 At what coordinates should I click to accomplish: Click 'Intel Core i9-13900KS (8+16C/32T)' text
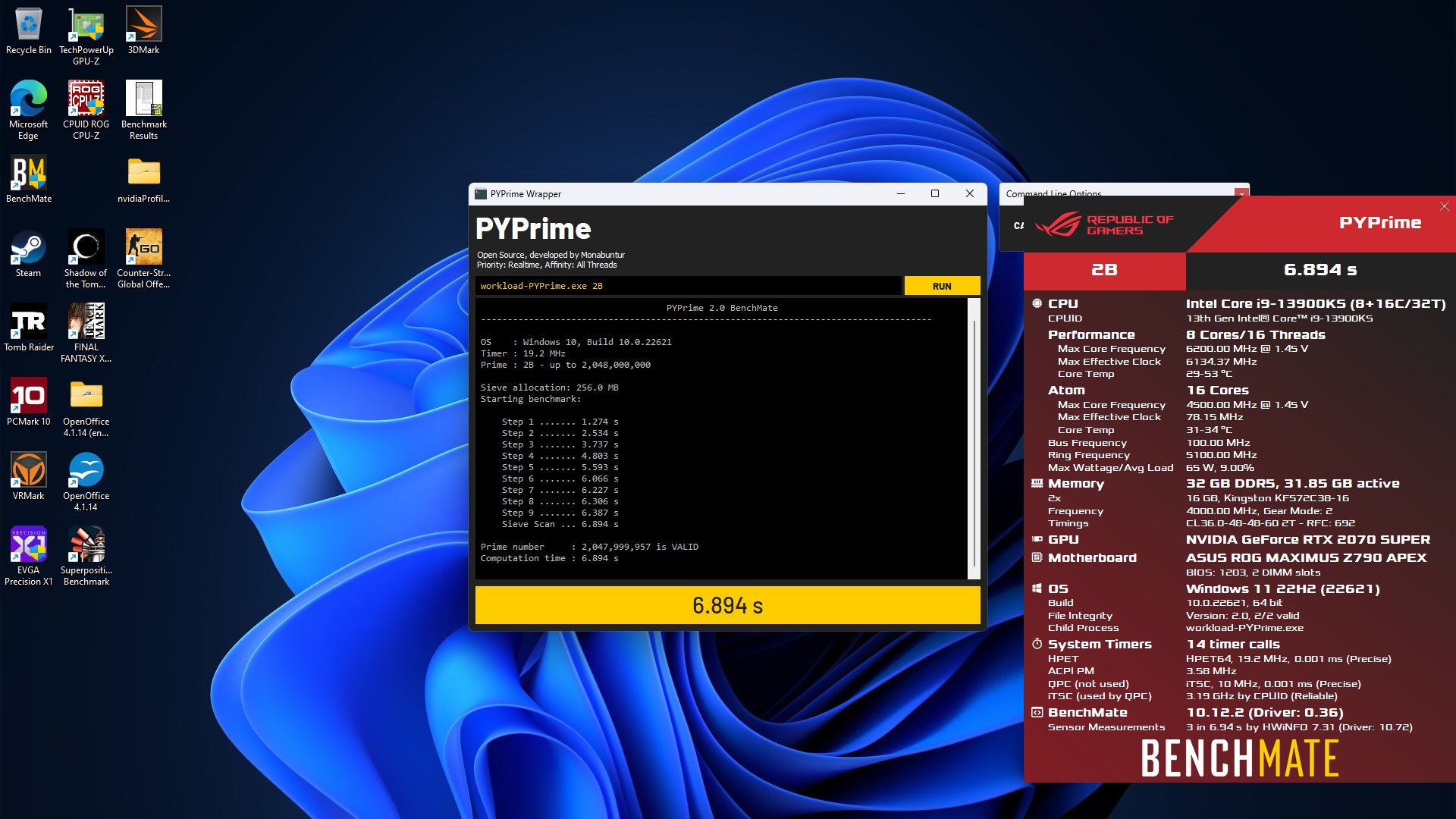pos(1316,303)
